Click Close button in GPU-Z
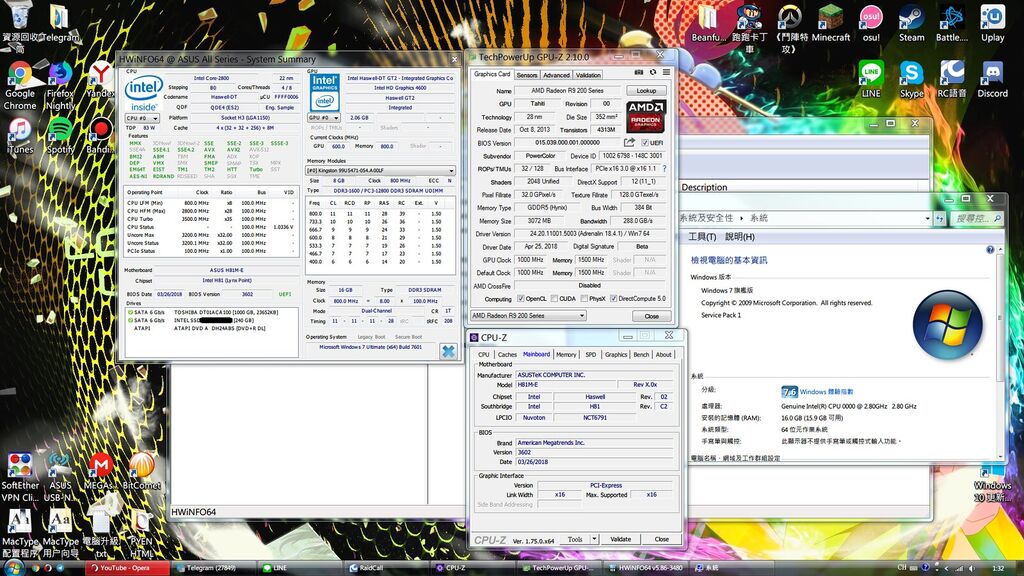The image size is (1024, 576). pos(652,316)
